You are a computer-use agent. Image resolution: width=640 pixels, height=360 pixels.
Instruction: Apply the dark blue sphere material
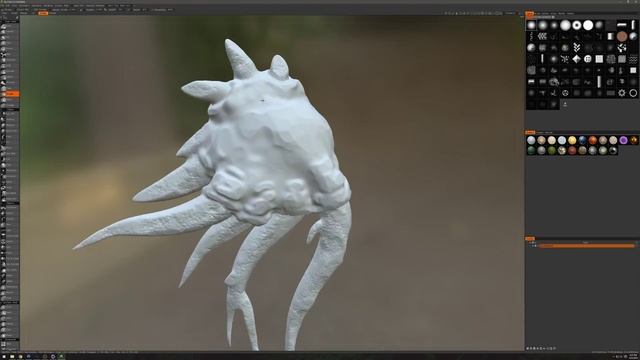point(582,140)
